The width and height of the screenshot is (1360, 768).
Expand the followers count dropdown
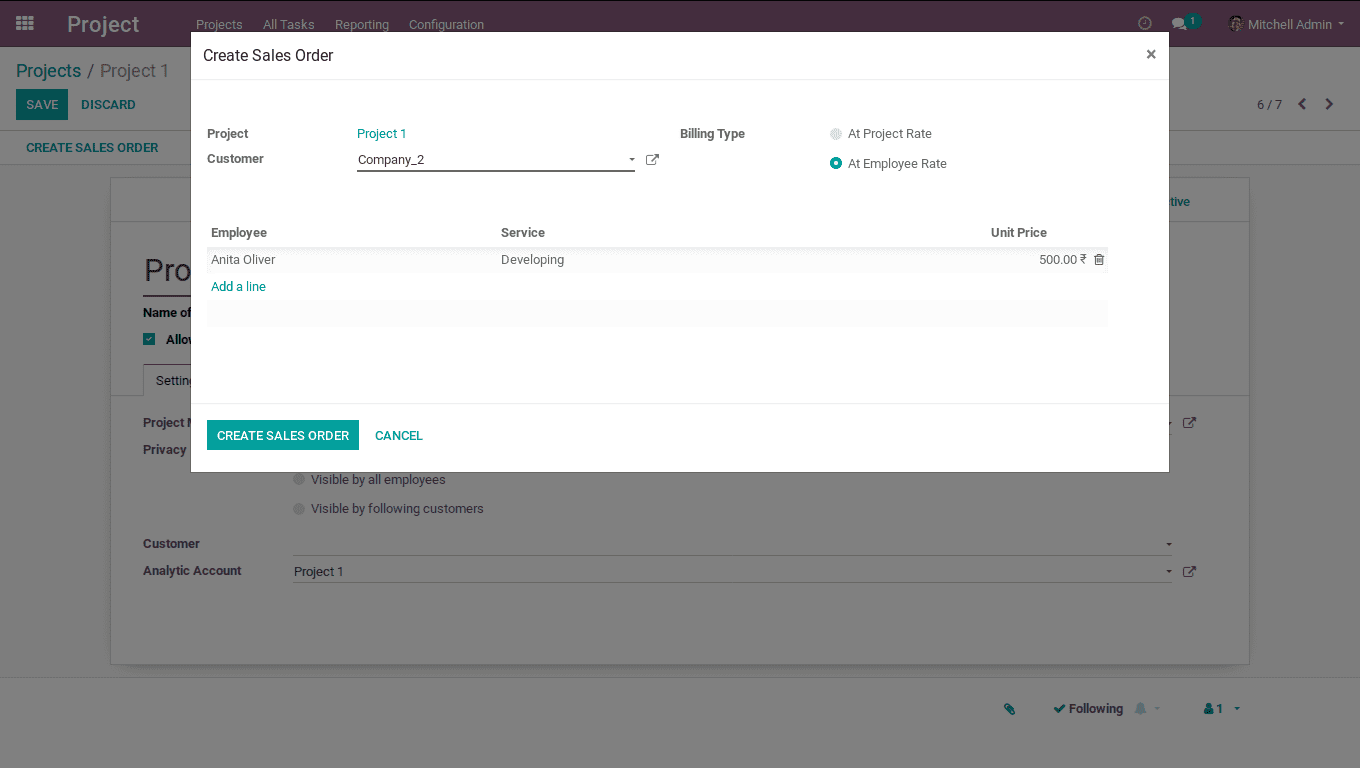pos(1237,709)
